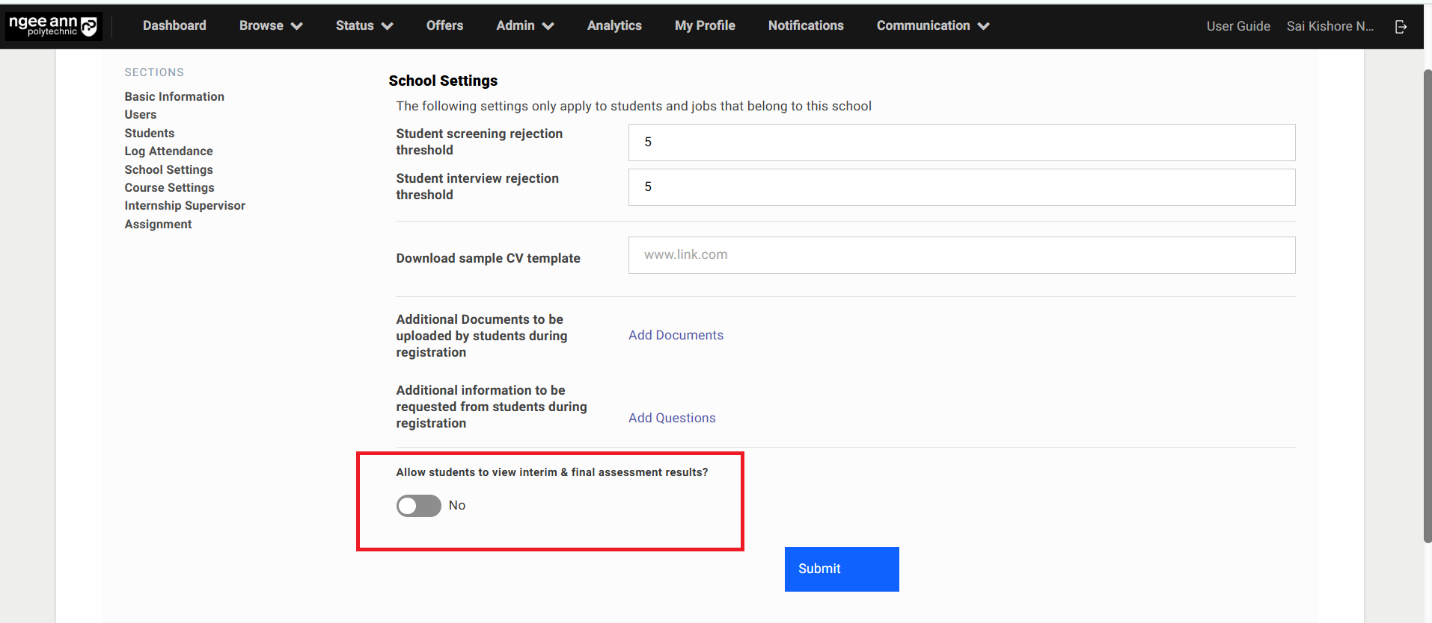Select Internship Supervisor Assignment in sidebar

pos(184,214)
